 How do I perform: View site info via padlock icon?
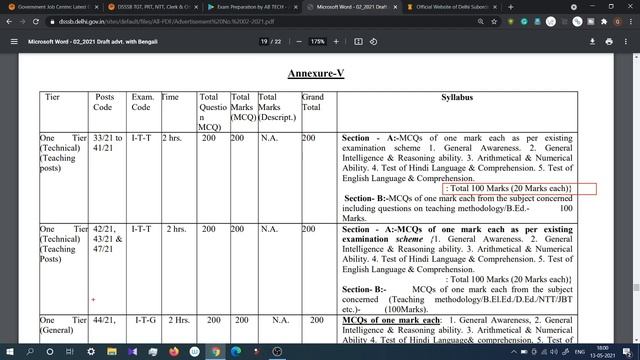[52, 22]
